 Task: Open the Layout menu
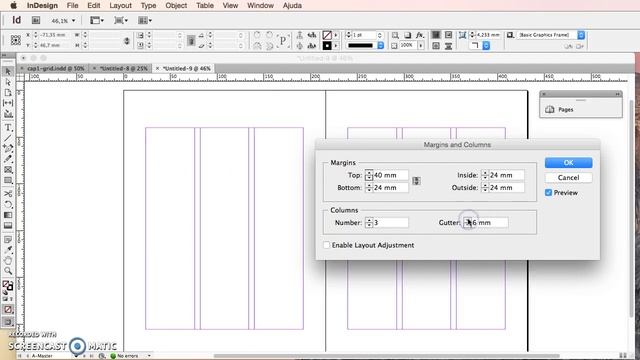tap(120, 5)
